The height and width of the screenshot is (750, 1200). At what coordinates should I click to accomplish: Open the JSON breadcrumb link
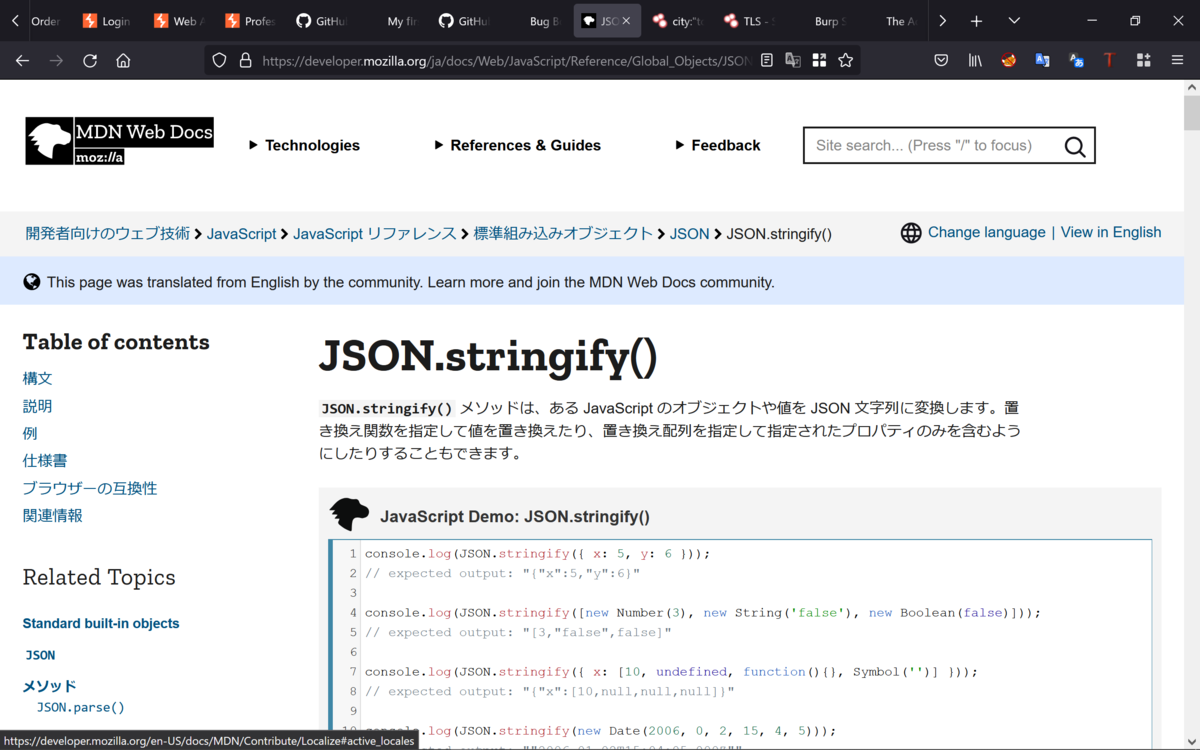(689, 233)
